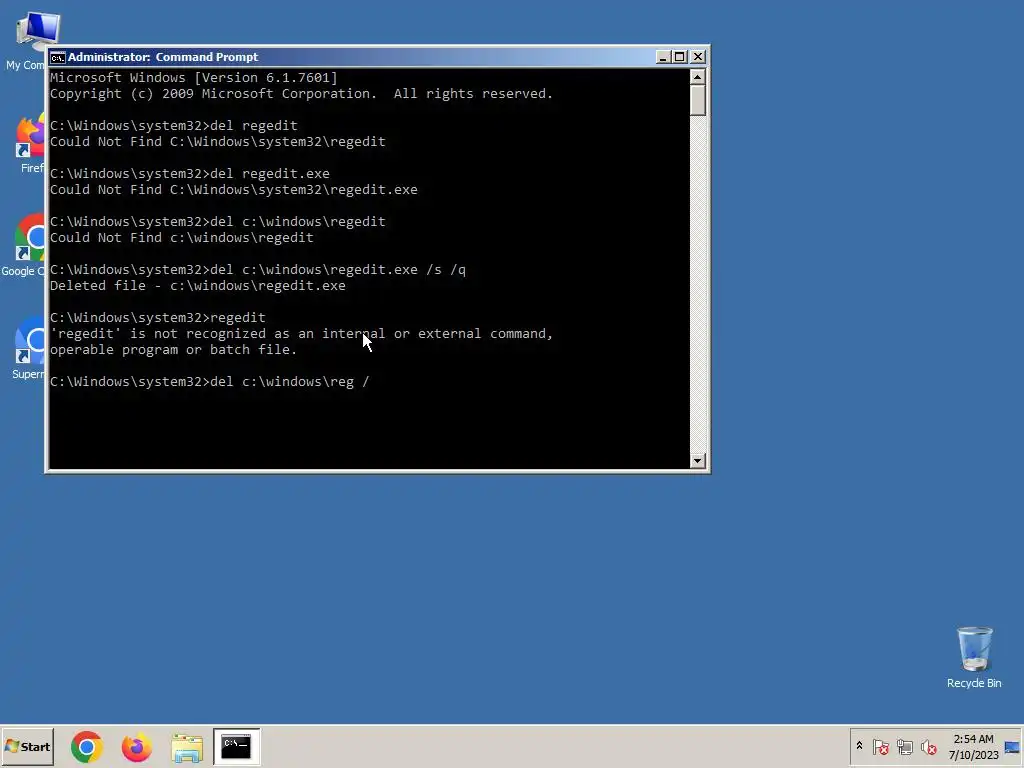
Task: Open the network status tray icon
Action: tap(904, 746)
